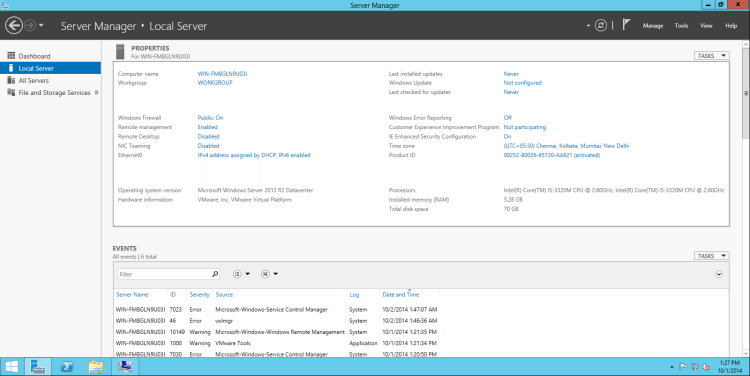Click inside the events Filter field
The height and width of the screenshot is (376, 750).
(164, 274)
